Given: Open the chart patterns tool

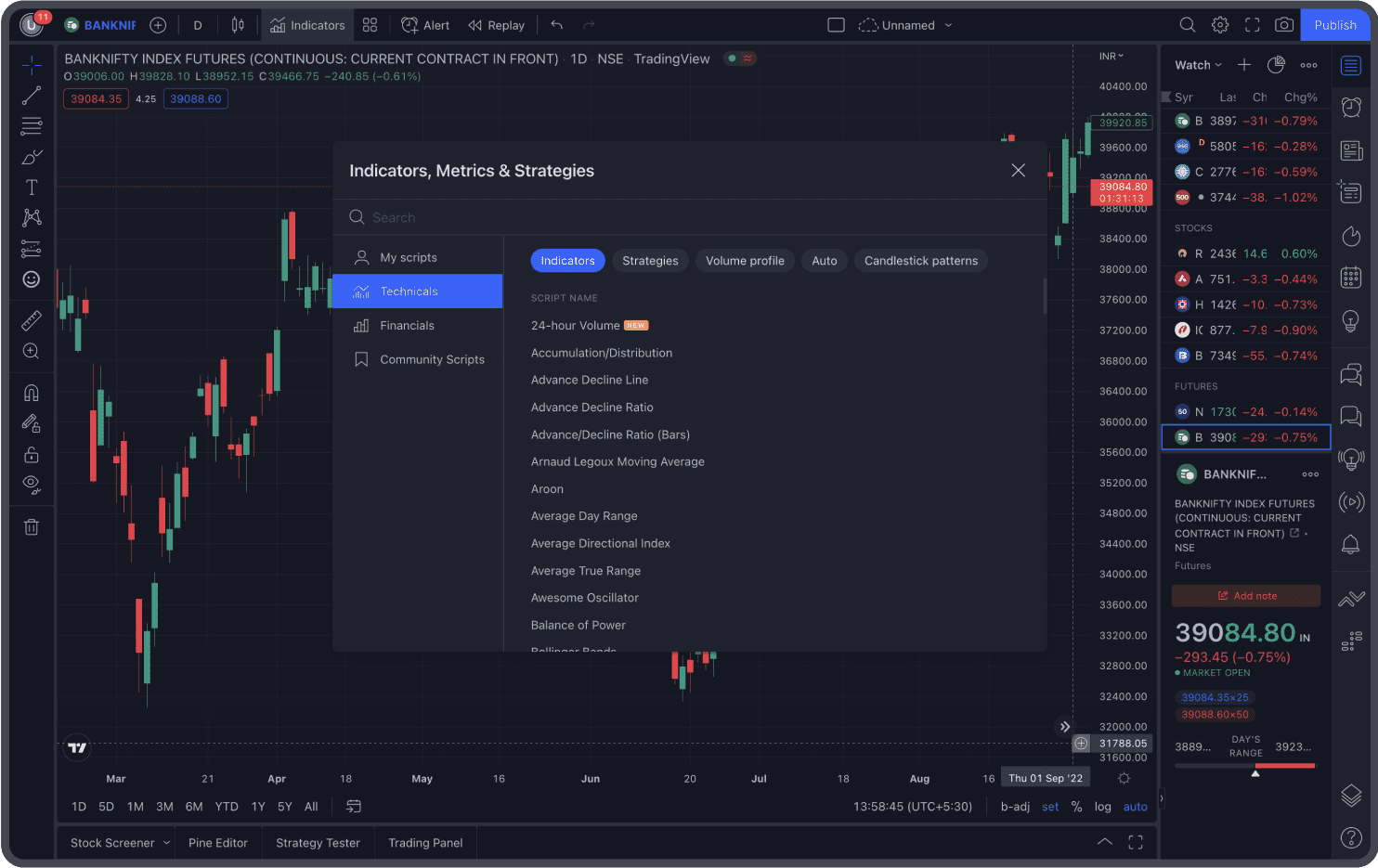Looking at the screenshot, I should [32, 218].
